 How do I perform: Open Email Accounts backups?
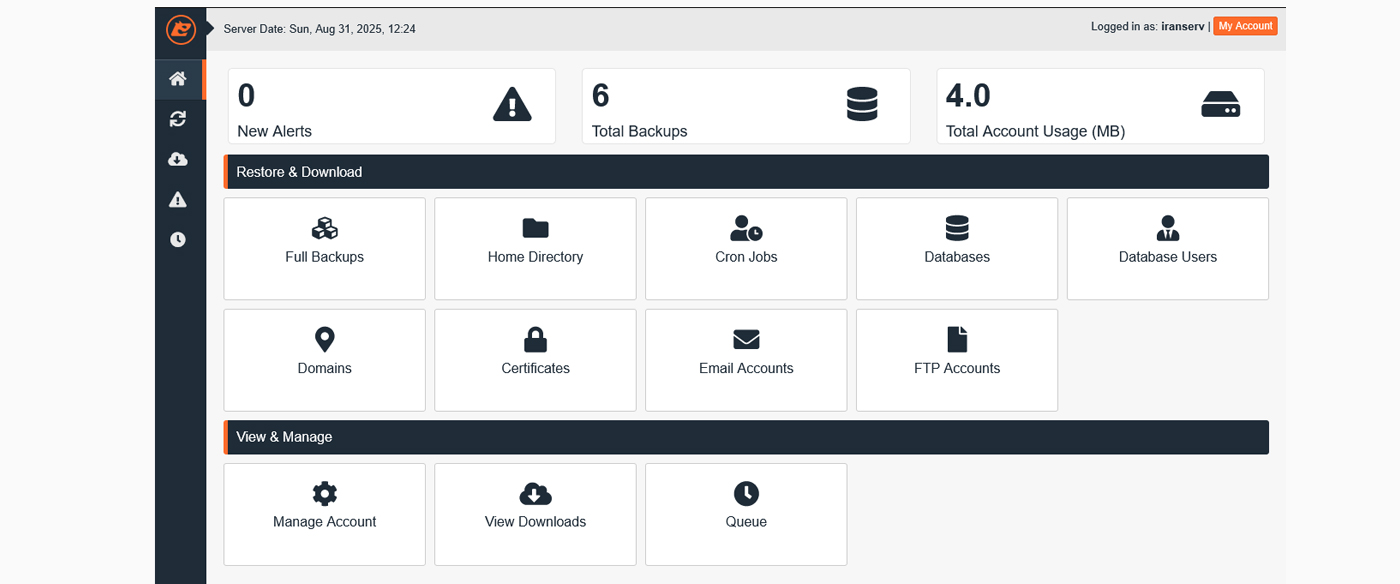click(x=746, y=360)
